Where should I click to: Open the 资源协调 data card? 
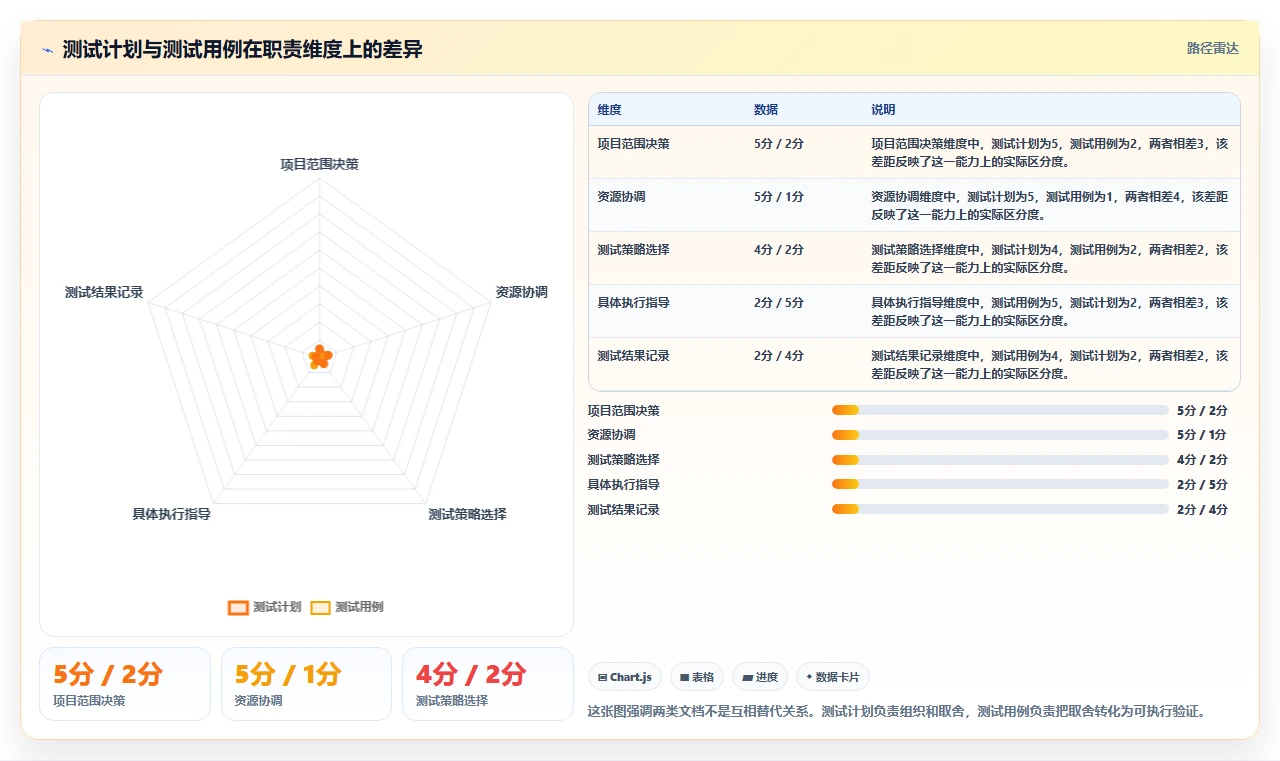306,684
